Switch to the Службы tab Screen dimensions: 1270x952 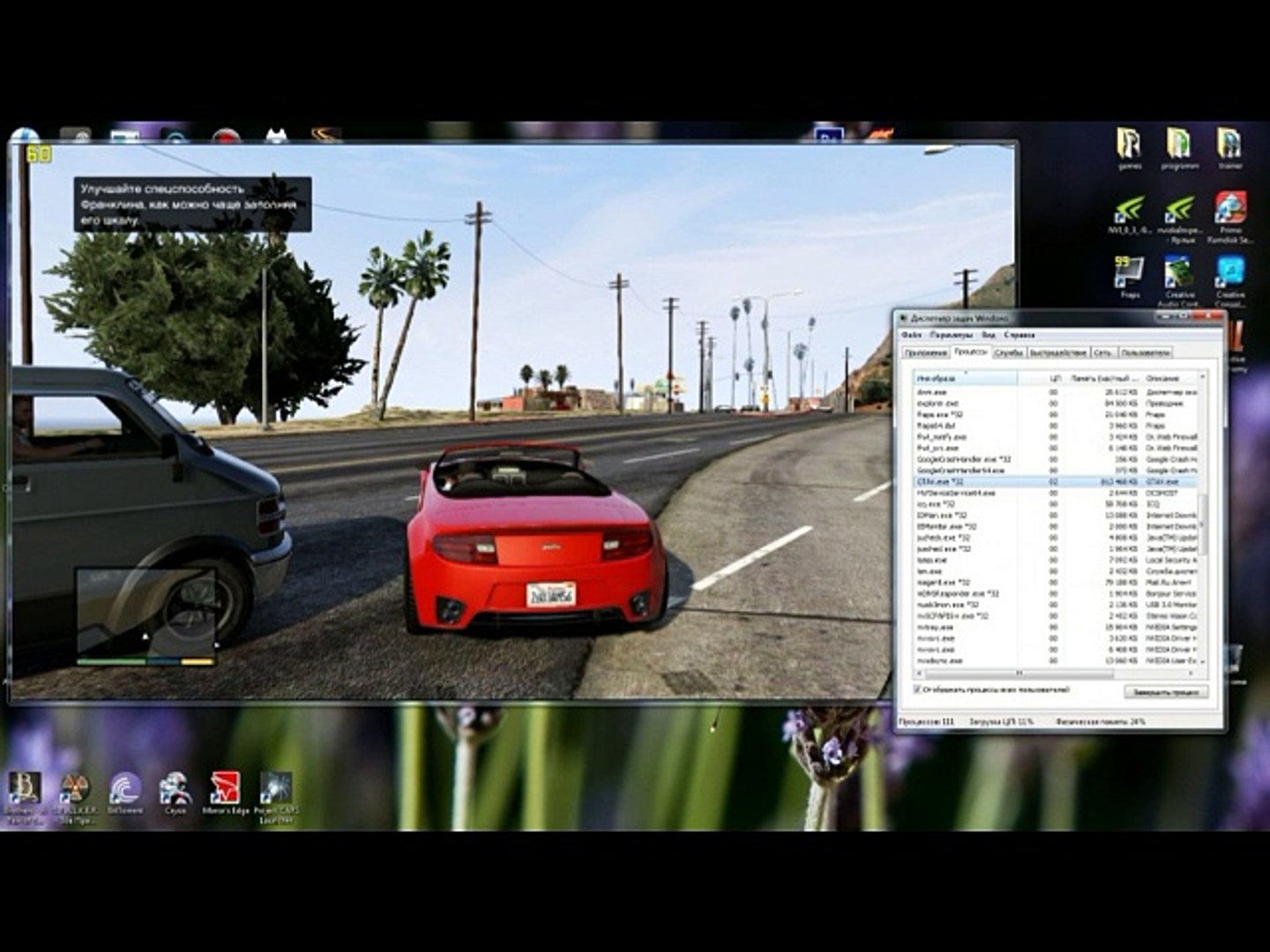pyautogui.click(x=1009, y=353)
